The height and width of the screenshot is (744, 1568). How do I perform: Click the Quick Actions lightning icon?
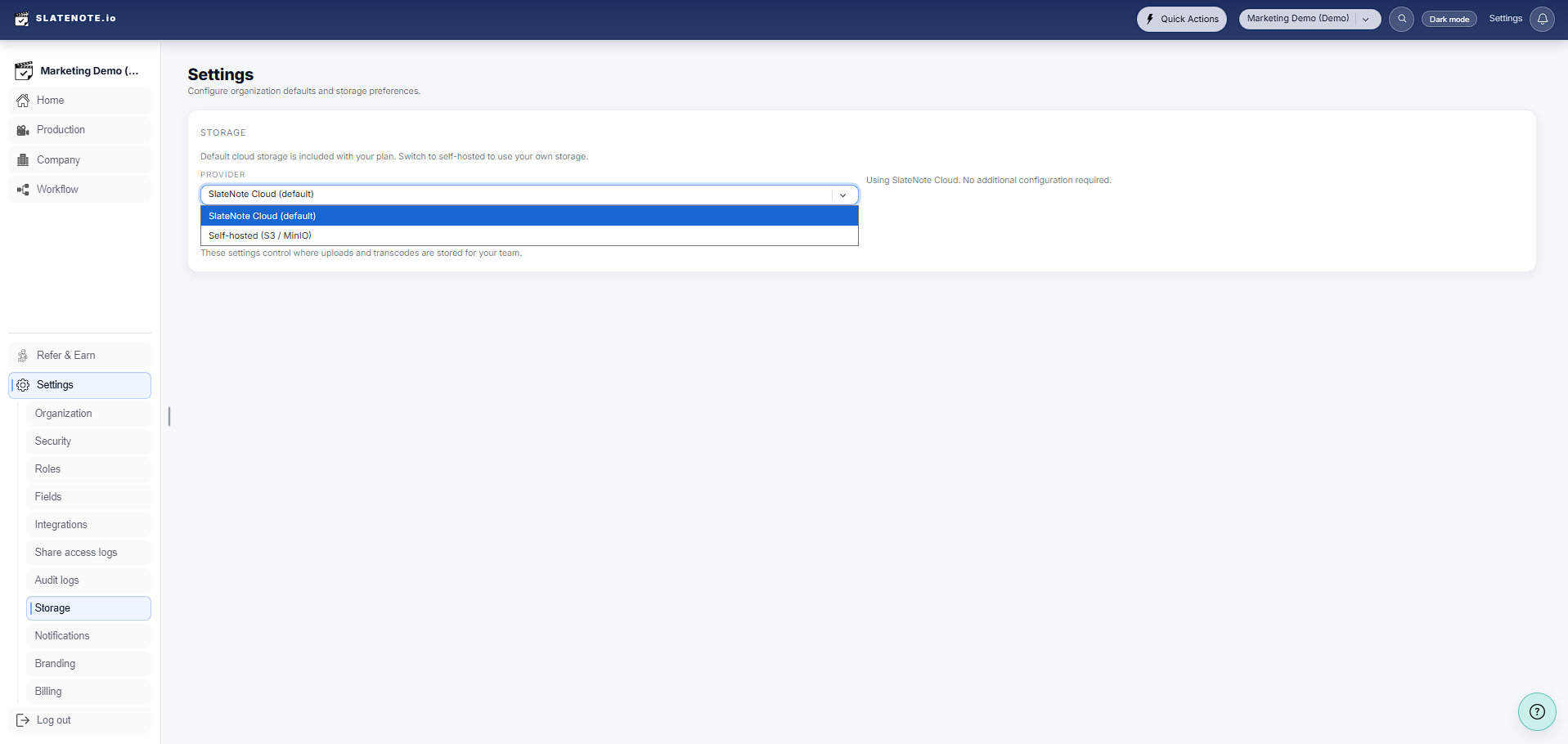1150,18
